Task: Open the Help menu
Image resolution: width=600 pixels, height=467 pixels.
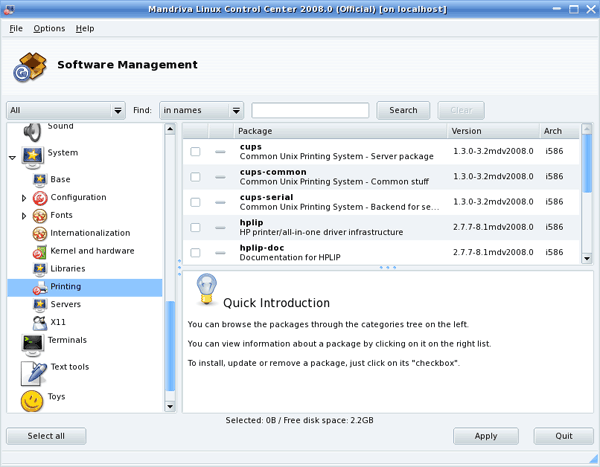Action: [x=85, y=29]
